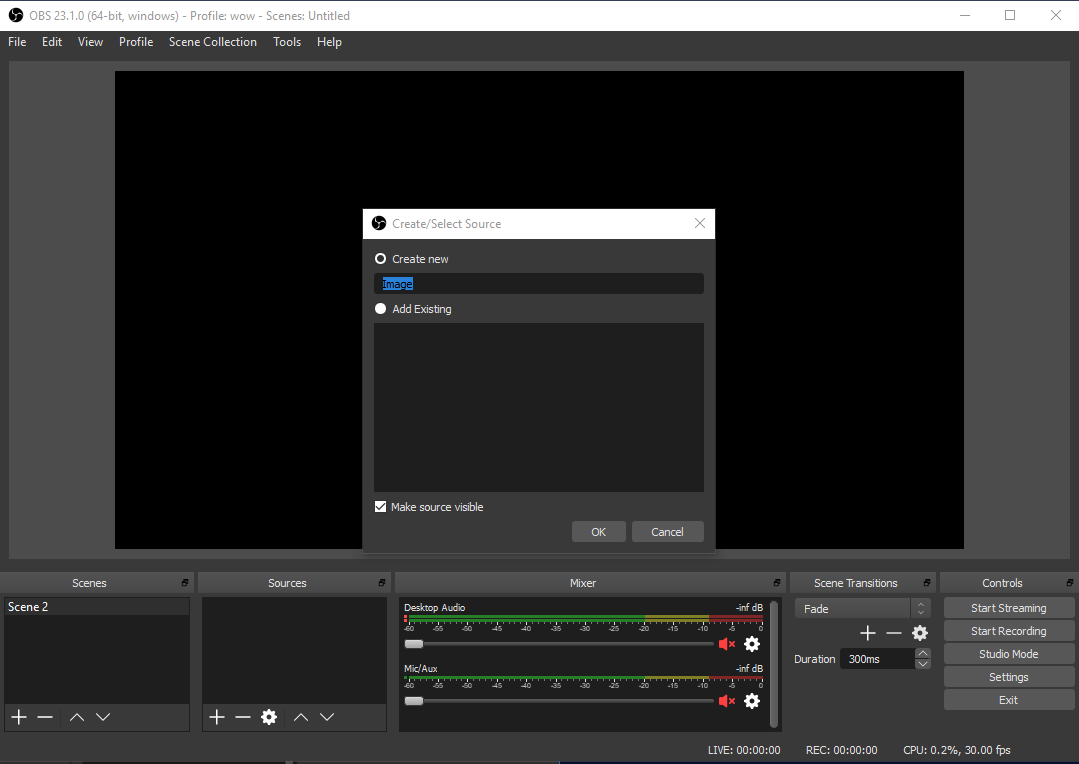Select the Add Existing radio button
1079x764 pixels.
[381, 309]
